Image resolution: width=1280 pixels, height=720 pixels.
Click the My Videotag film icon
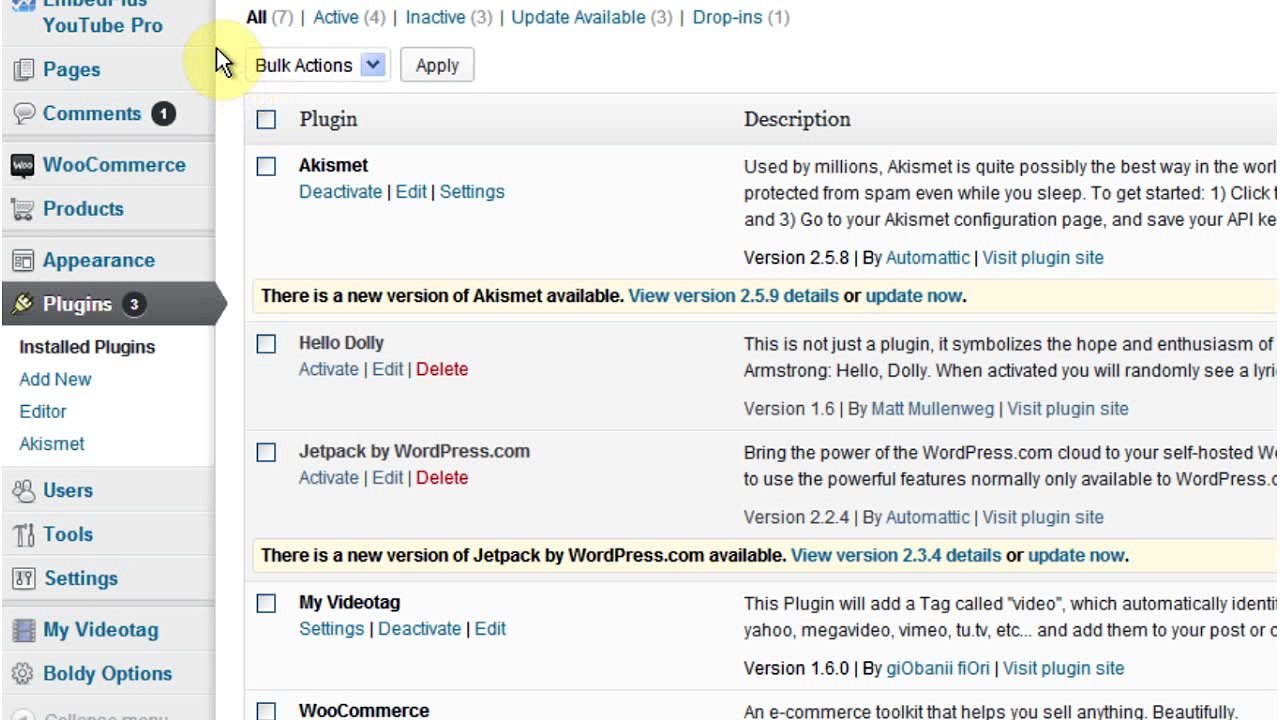pyautogui.click(x=23, y=631)
